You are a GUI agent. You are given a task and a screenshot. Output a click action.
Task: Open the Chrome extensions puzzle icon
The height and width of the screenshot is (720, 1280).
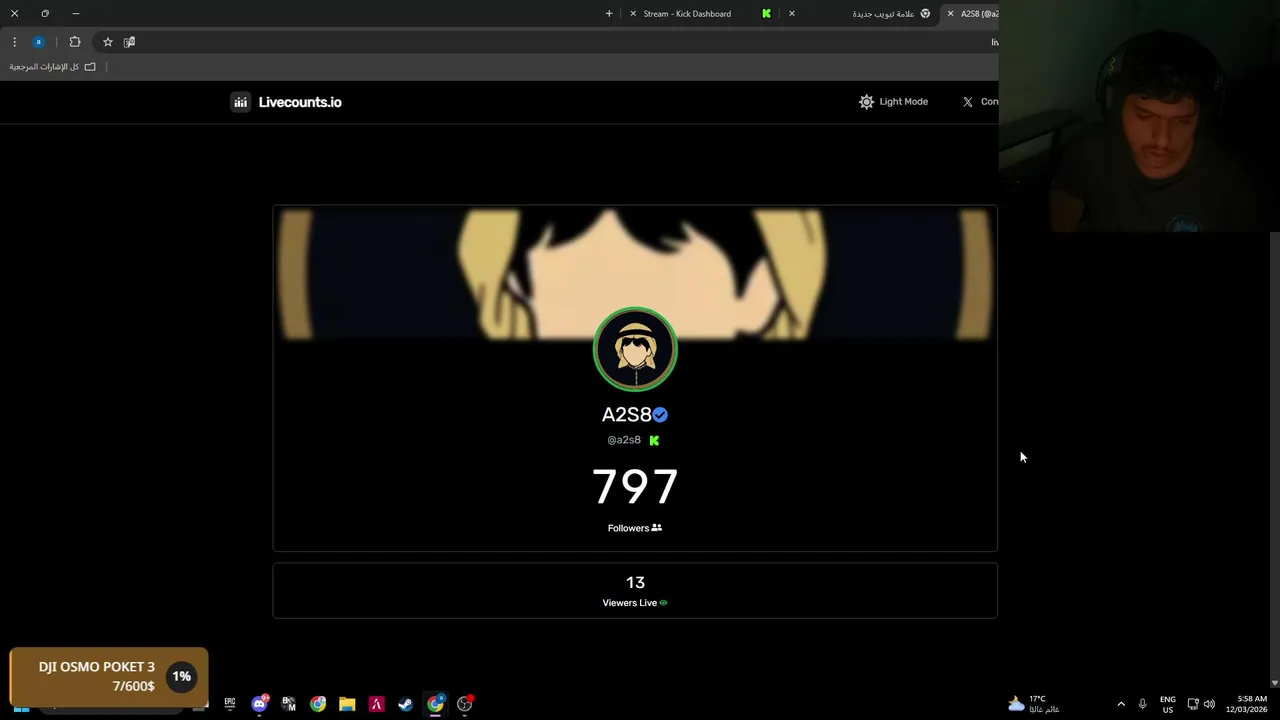pos(75,42)
